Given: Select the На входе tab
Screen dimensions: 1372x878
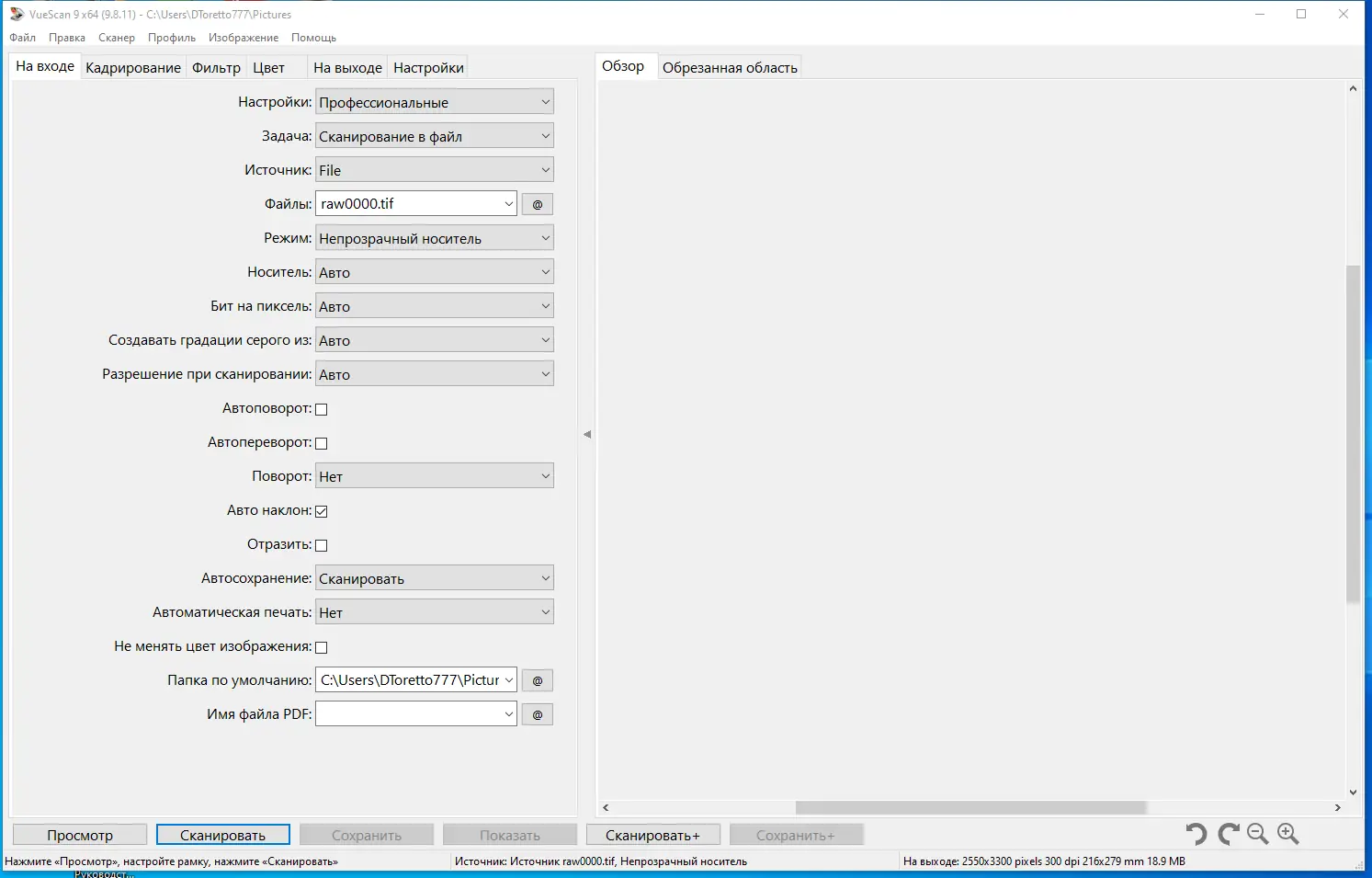Looking at the screenshot, I should [45, 66].
